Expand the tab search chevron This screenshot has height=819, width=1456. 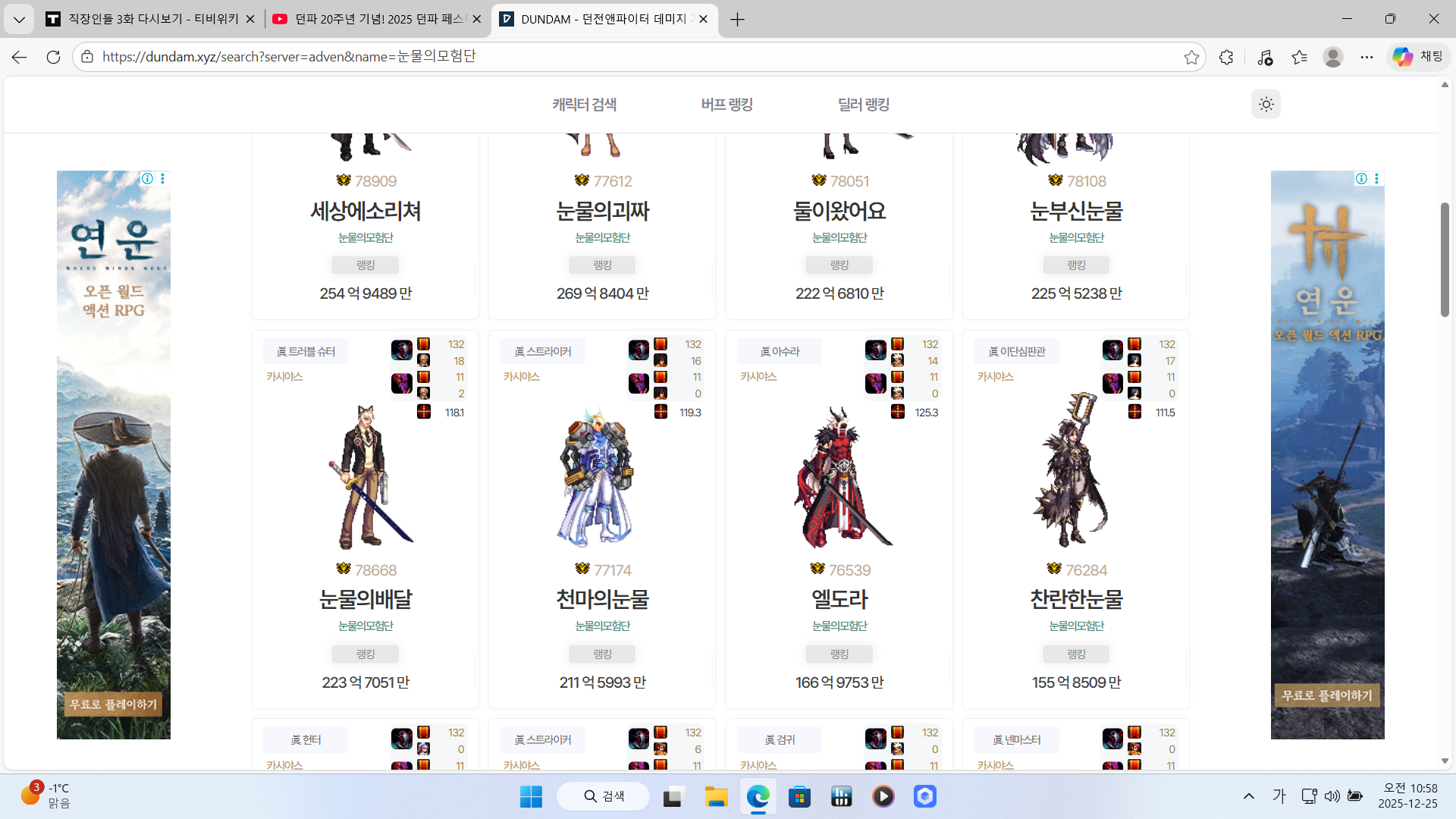coord(19,19)
